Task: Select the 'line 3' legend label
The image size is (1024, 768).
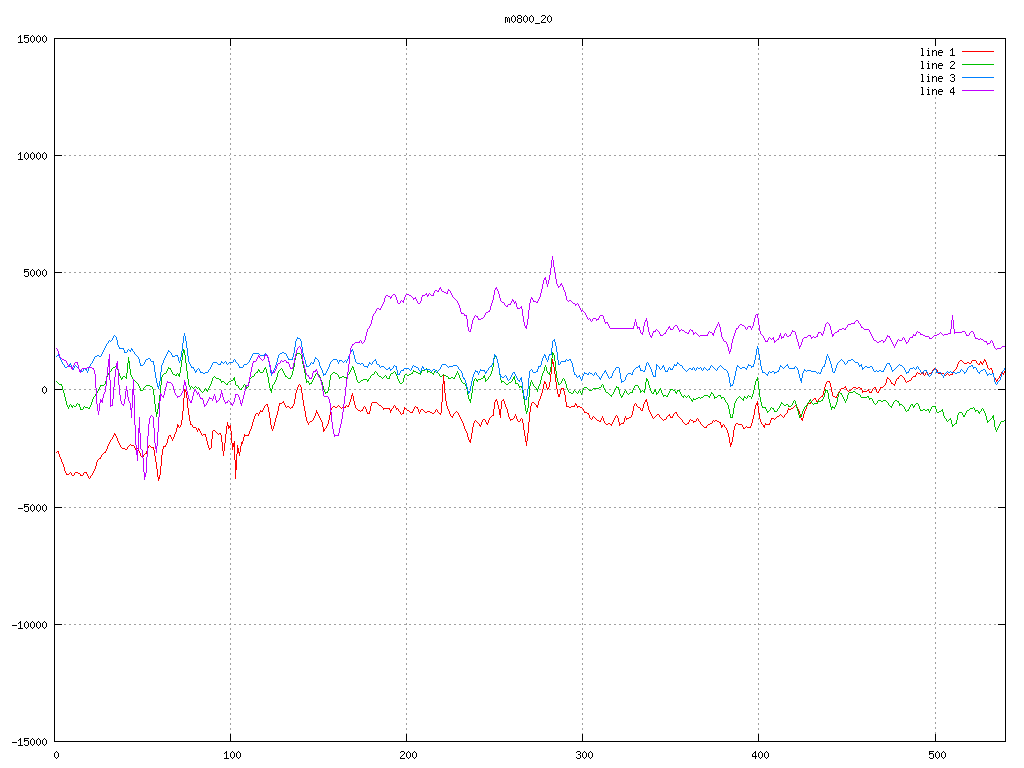Action: [937, 78]
